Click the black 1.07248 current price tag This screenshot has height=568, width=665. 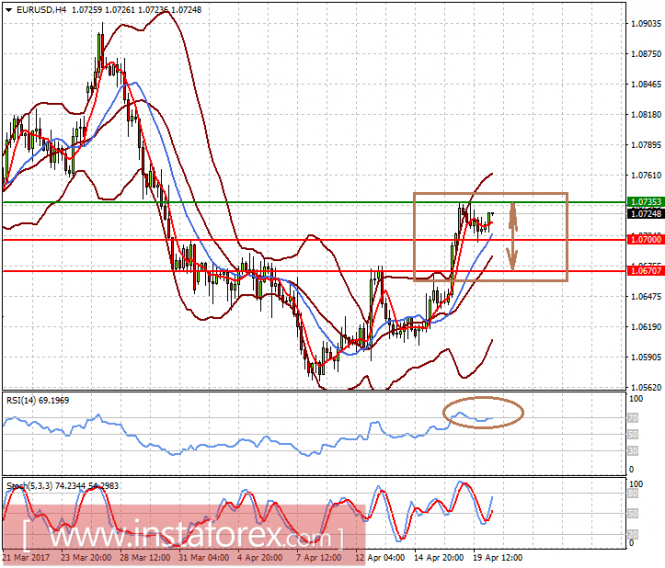645,213
